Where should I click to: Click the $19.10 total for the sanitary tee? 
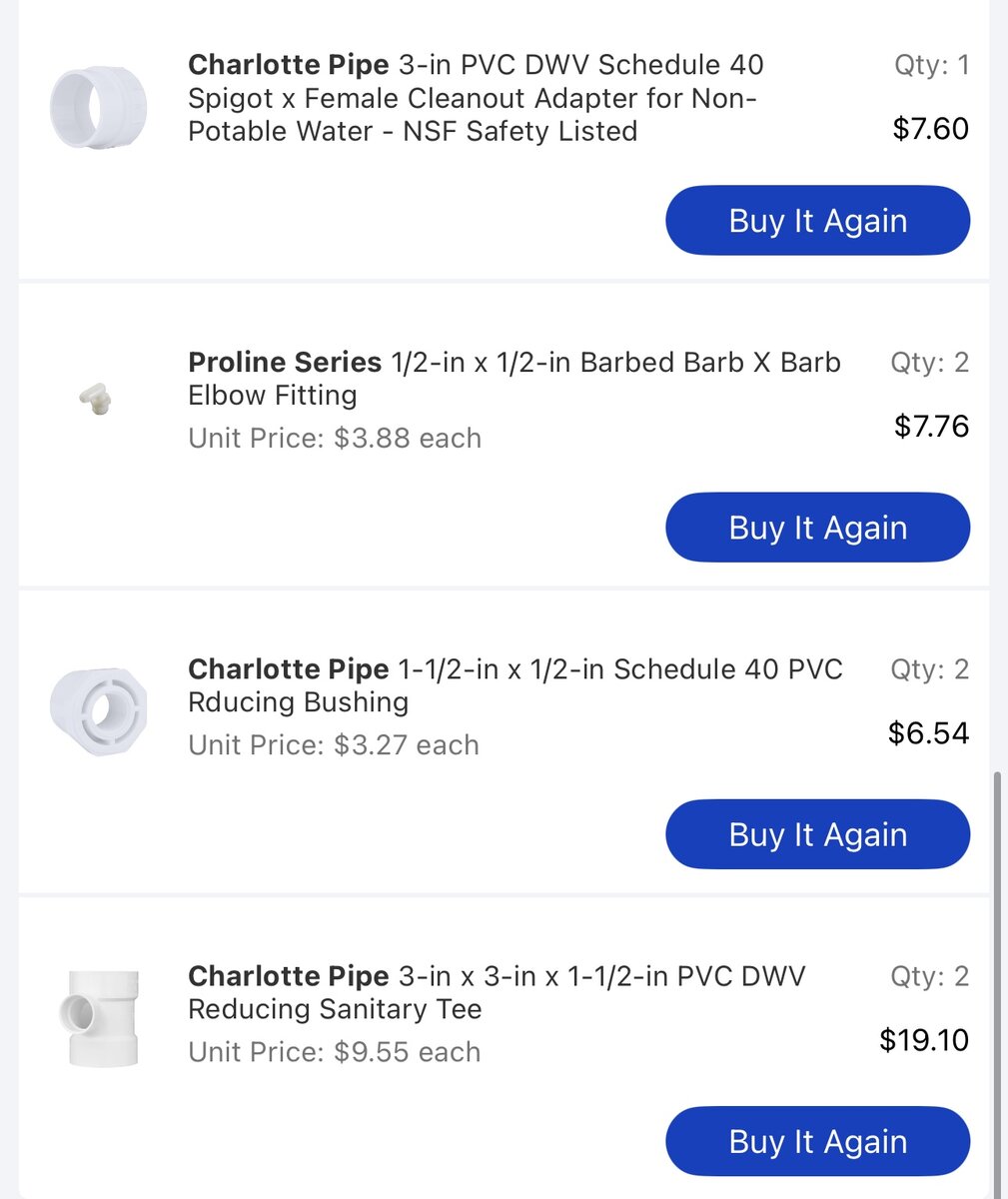[x=924, y=1040]
